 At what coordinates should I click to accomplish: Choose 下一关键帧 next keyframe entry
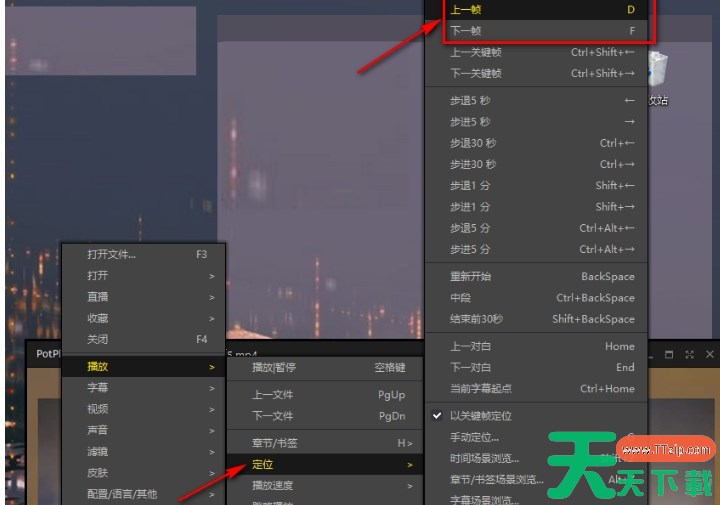[x=536, y=73]
